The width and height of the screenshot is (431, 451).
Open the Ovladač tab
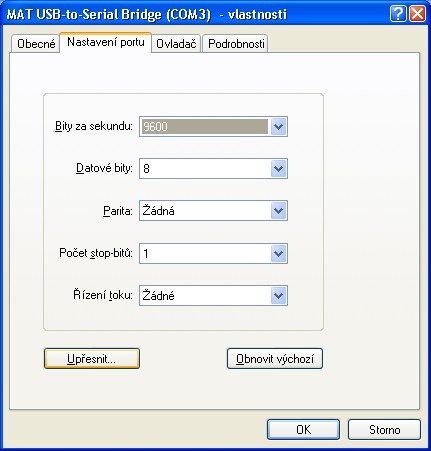pyautogui.click(x=176, y=44)
